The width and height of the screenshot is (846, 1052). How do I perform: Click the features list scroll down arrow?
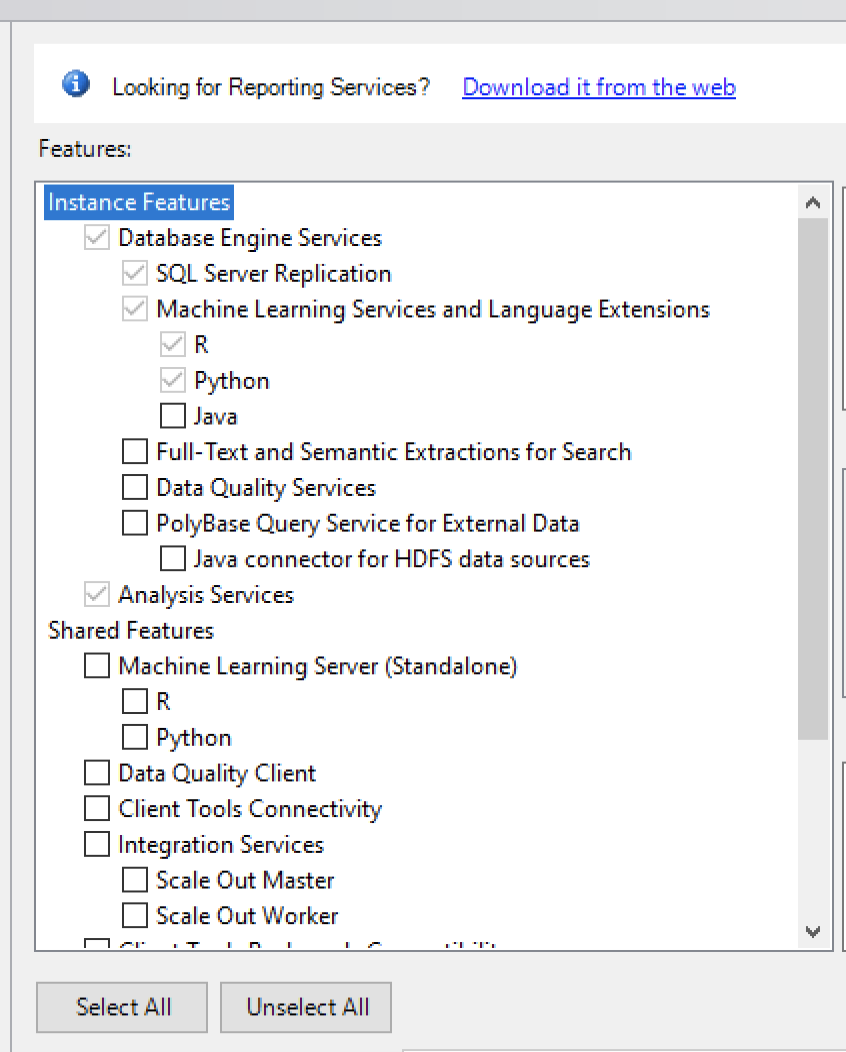pos(813,931)
